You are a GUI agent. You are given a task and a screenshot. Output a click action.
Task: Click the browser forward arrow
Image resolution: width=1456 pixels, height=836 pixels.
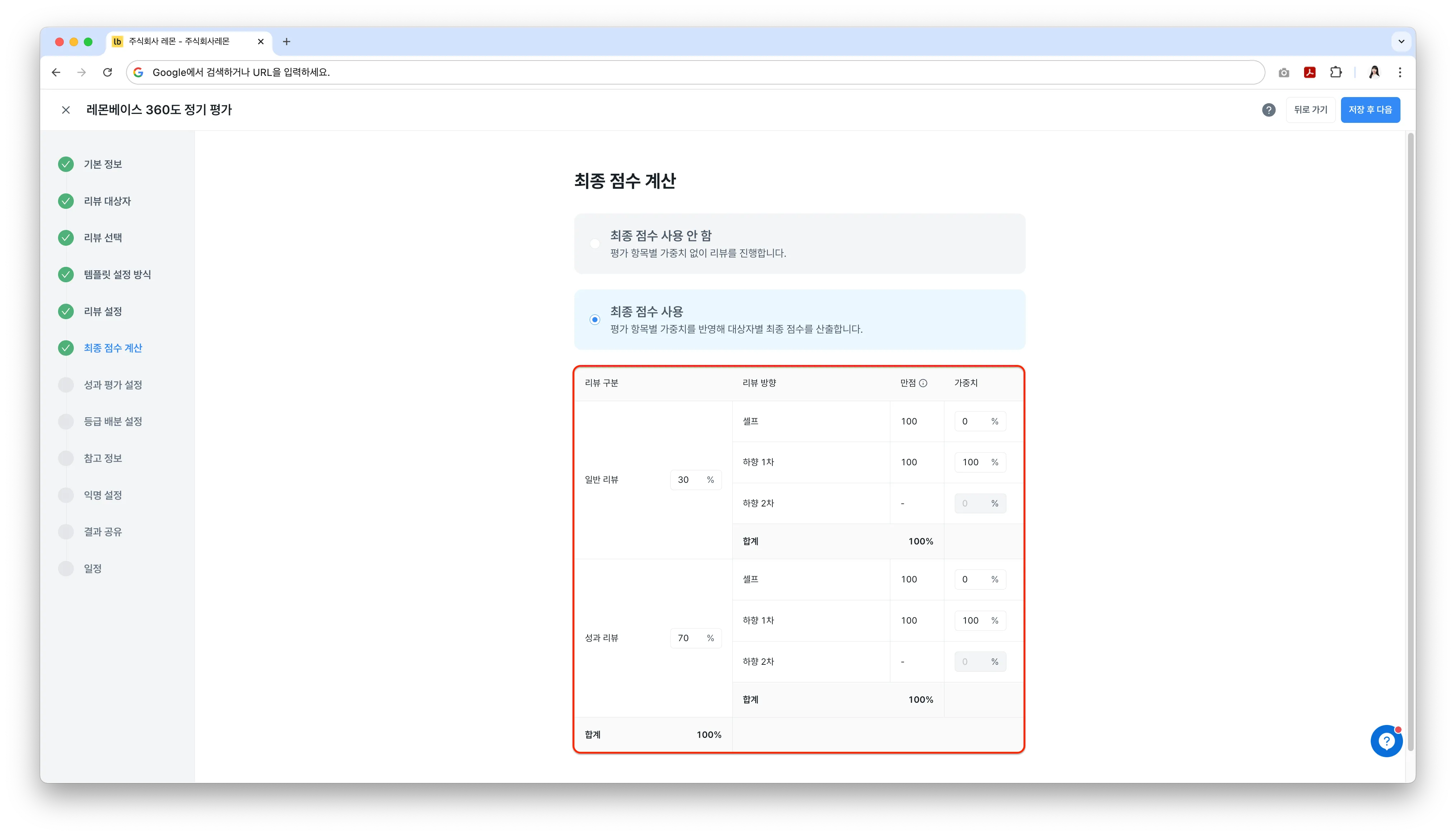82,72
